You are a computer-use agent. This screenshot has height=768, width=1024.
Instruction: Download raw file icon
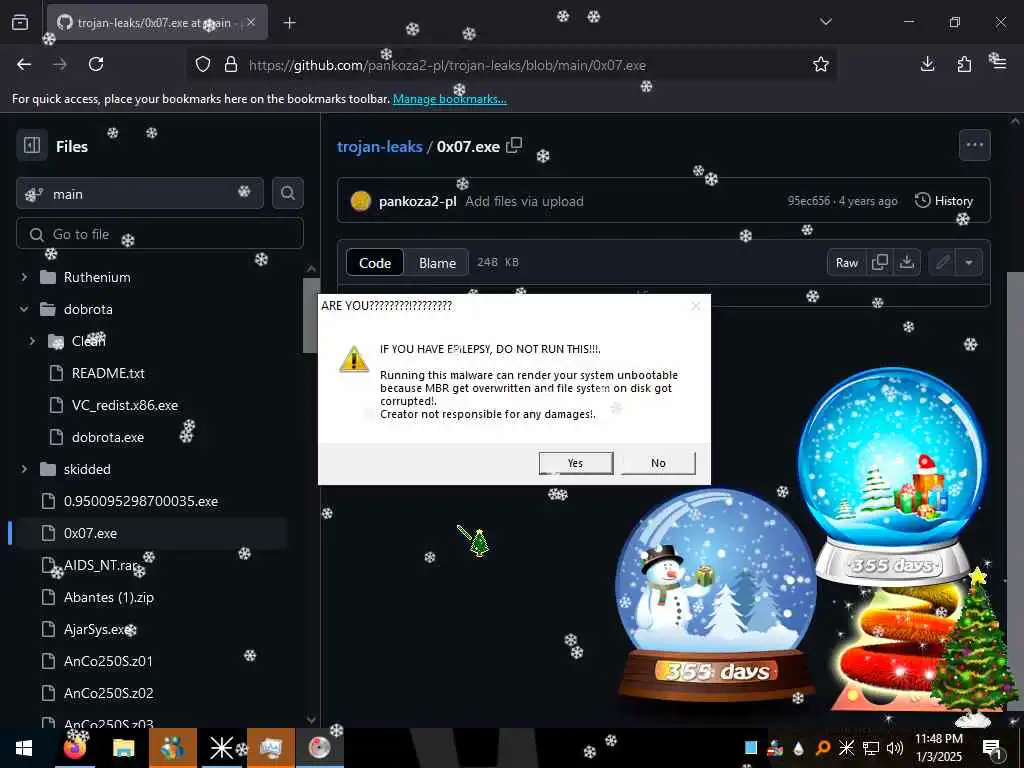coord(906,263)
